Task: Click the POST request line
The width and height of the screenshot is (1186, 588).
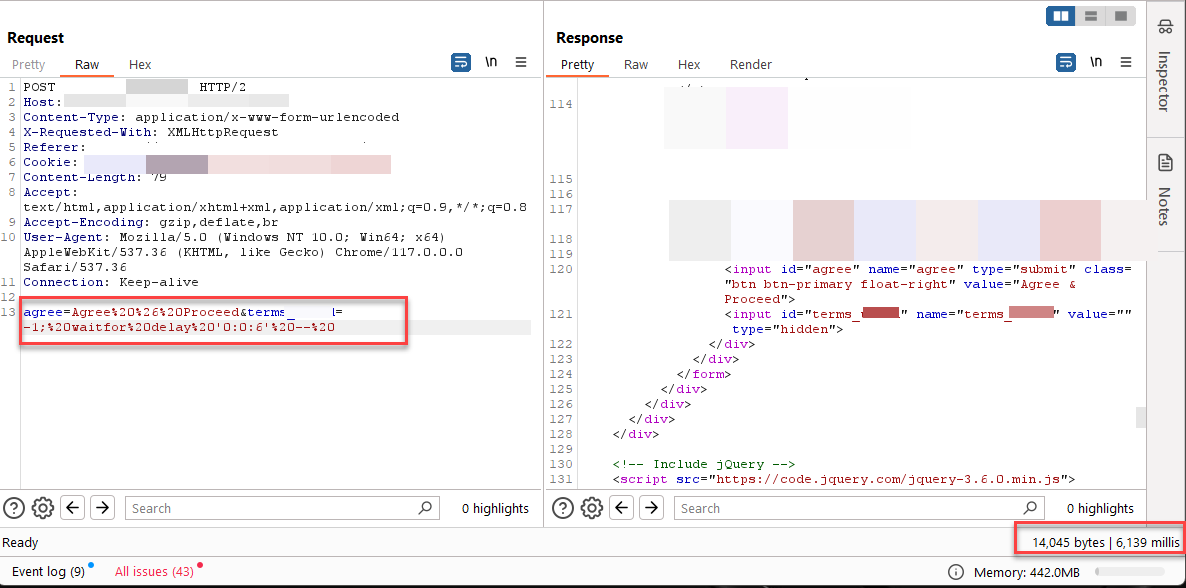Action: point(135,87)
